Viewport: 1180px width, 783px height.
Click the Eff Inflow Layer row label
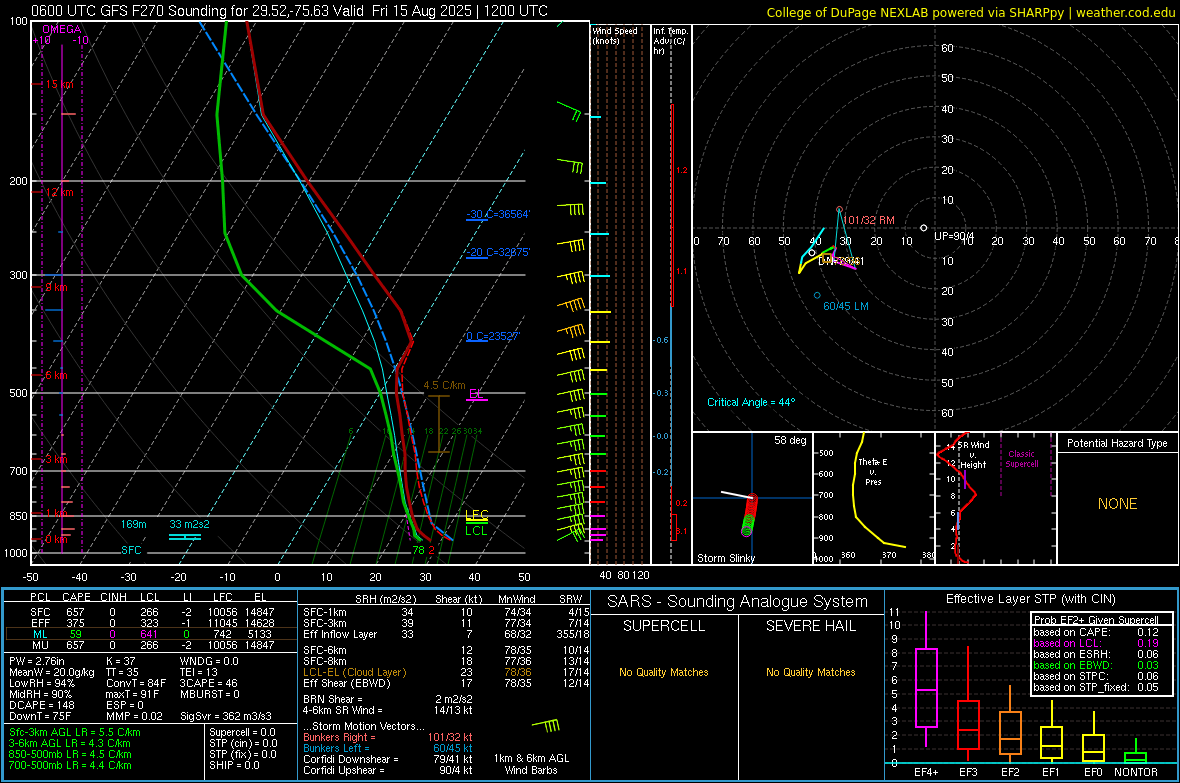(340, 634)
